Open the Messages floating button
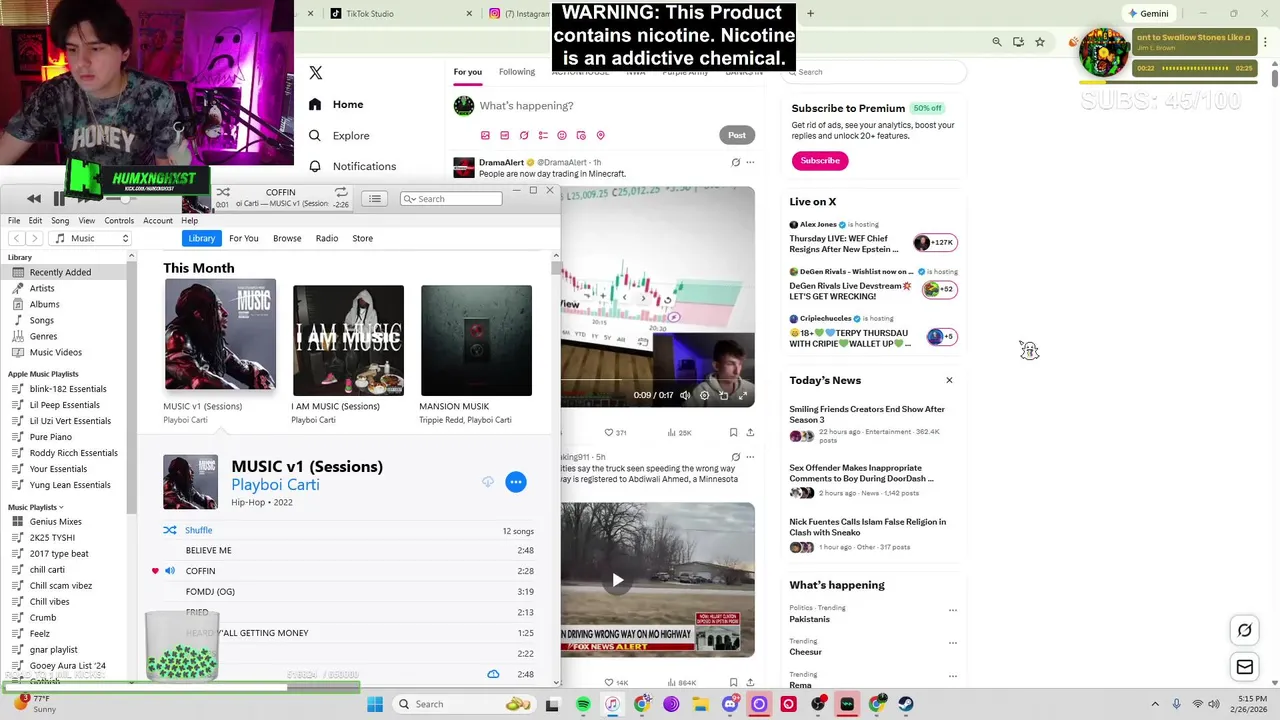The image size is (1280, 720). [1245, 667]
